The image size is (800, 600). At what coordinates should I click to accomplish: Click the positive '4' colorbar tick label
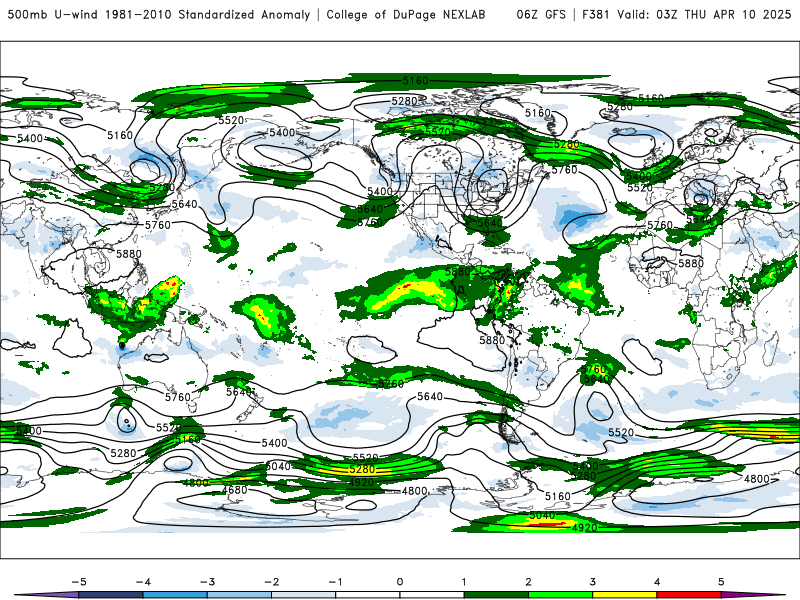tap(657, 582)
